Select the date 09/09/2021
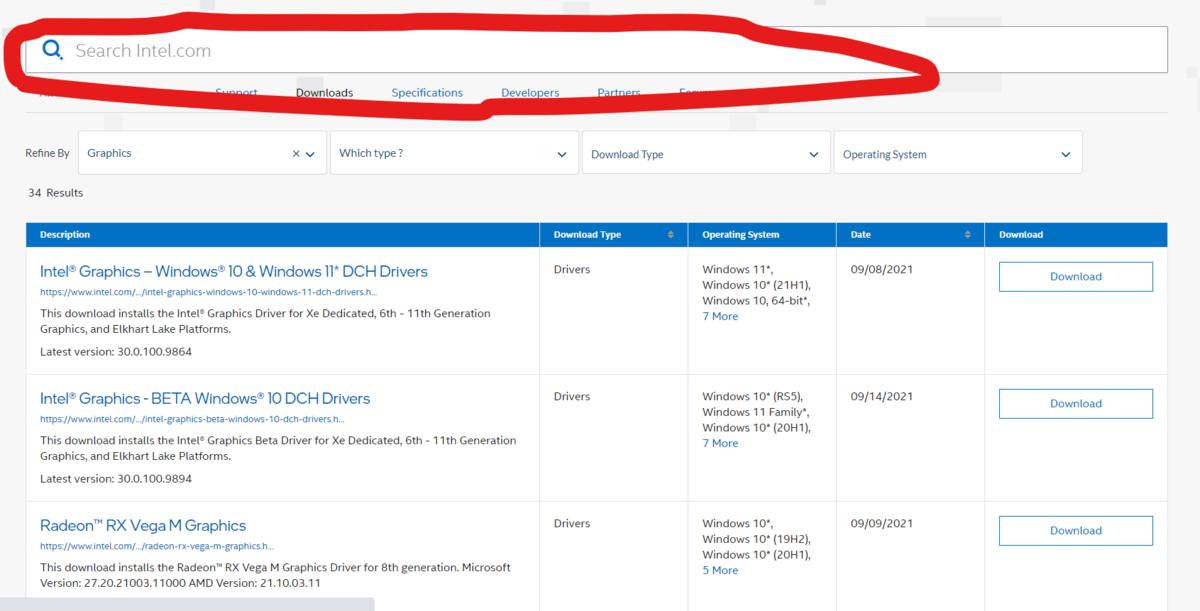Viewport: 1200px width, 611px height. pos(882,523)
